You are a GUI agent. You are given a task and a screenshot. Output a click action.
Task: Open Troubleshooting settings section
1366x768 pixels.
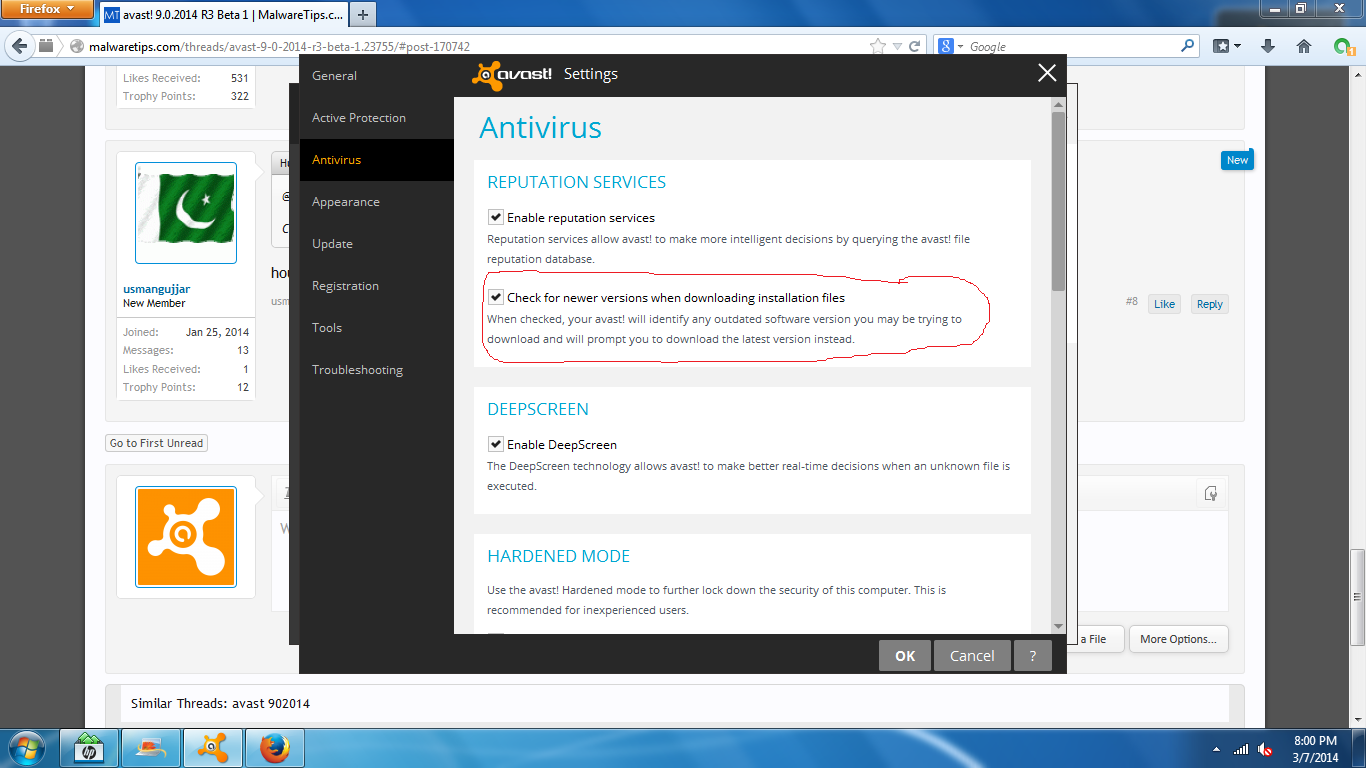tap(377, 370)
